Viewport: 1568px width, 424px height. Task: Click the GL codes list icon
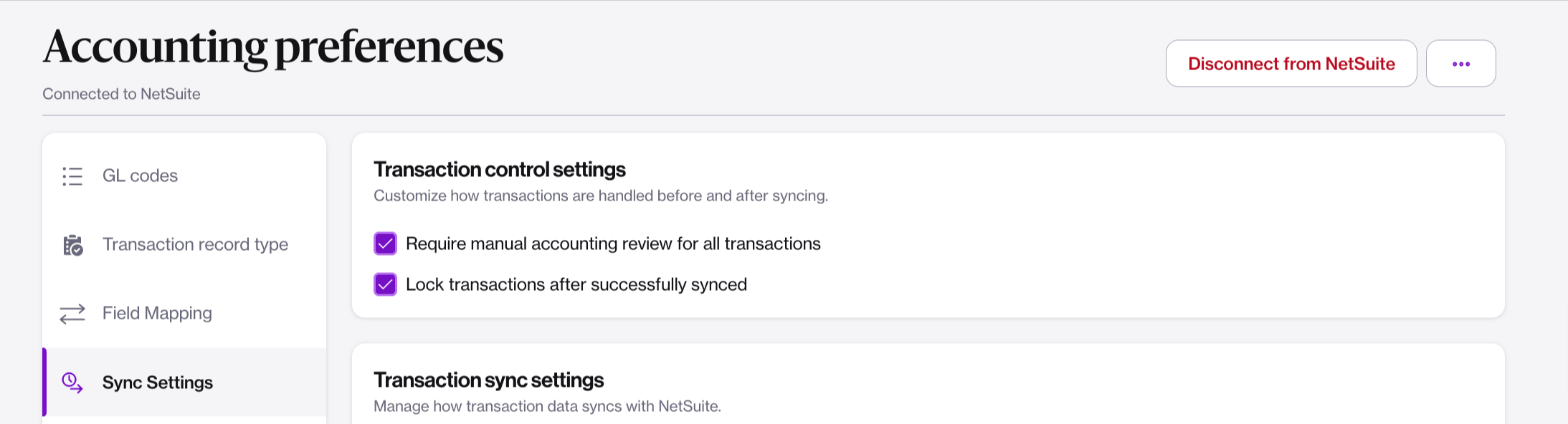tap(72, 176)
